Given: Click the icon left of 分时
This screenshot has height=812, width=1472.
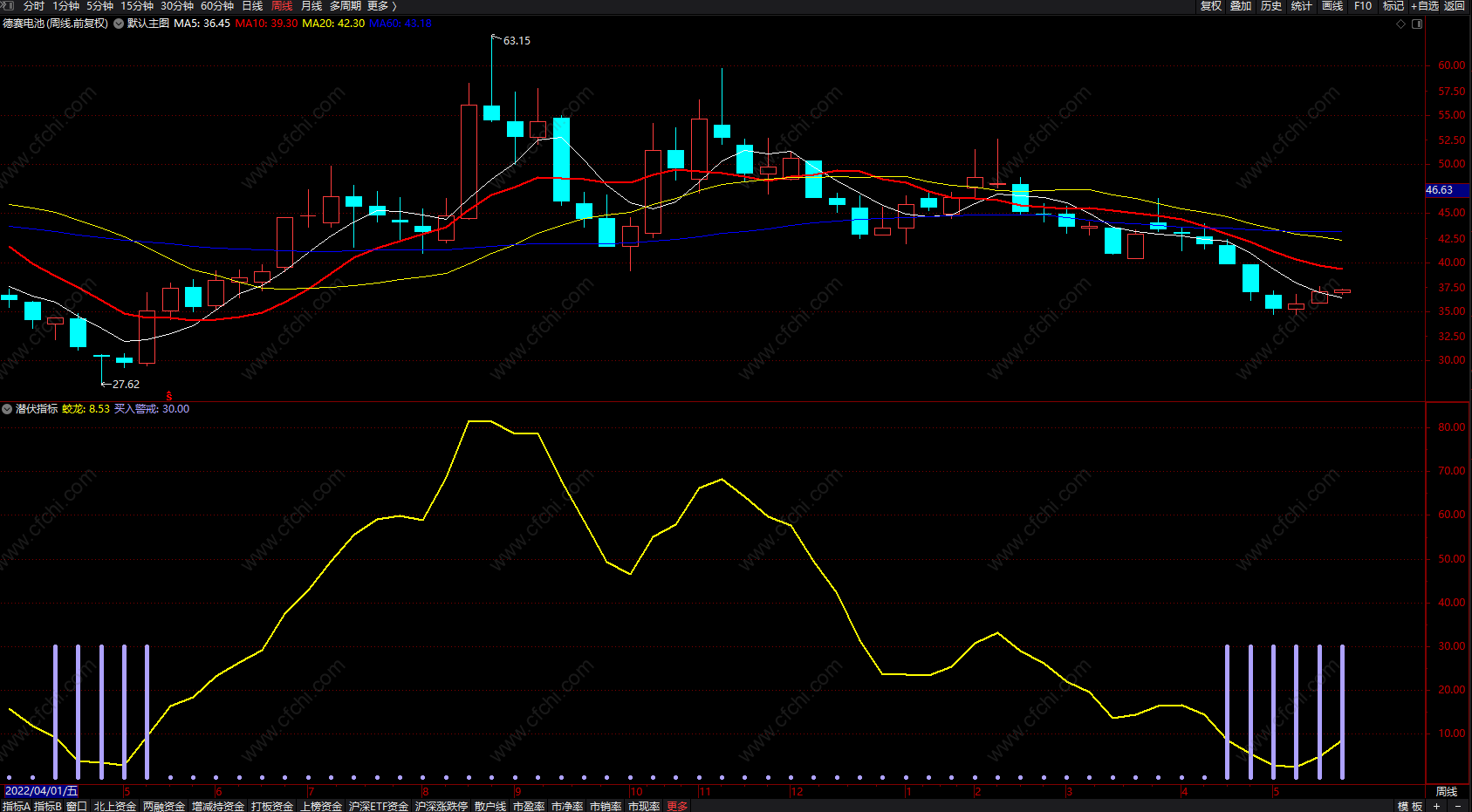Looking at the screenshot, I should 8,6.
